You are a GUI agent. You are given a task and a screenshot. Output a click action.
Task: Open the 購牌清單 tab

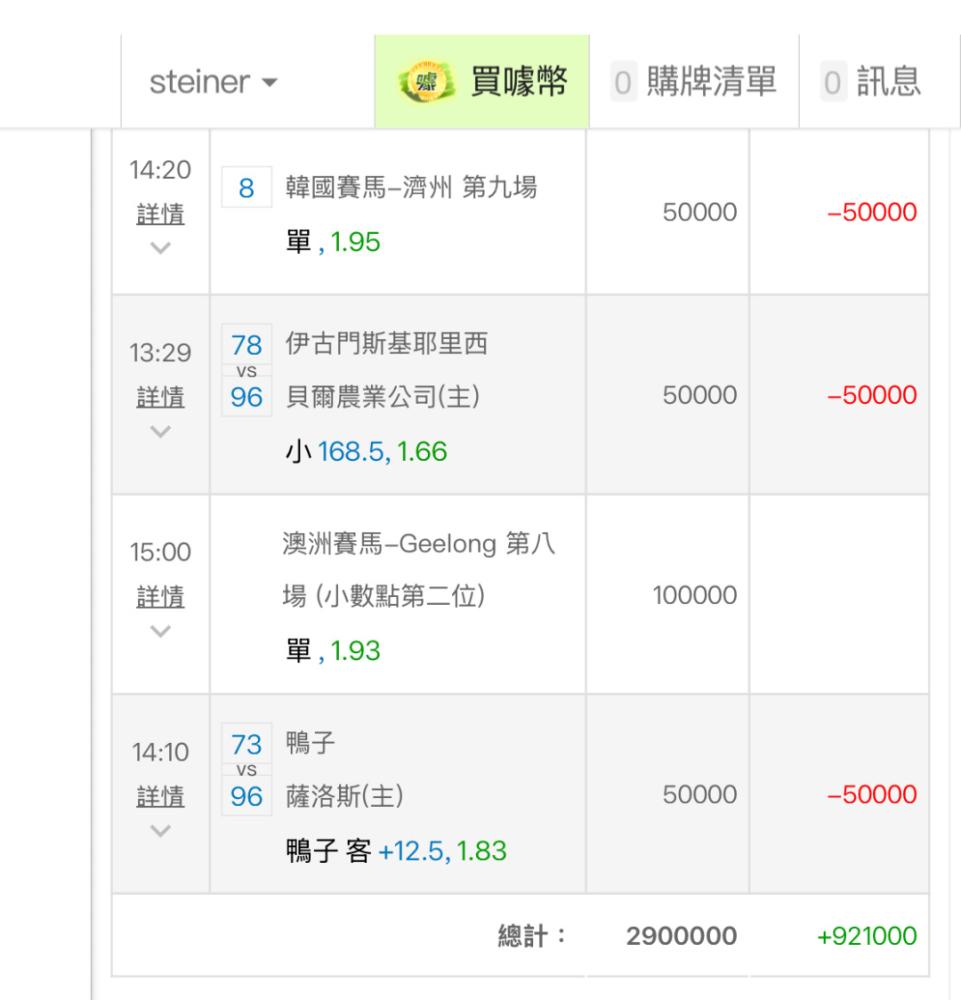pos(694,82)
